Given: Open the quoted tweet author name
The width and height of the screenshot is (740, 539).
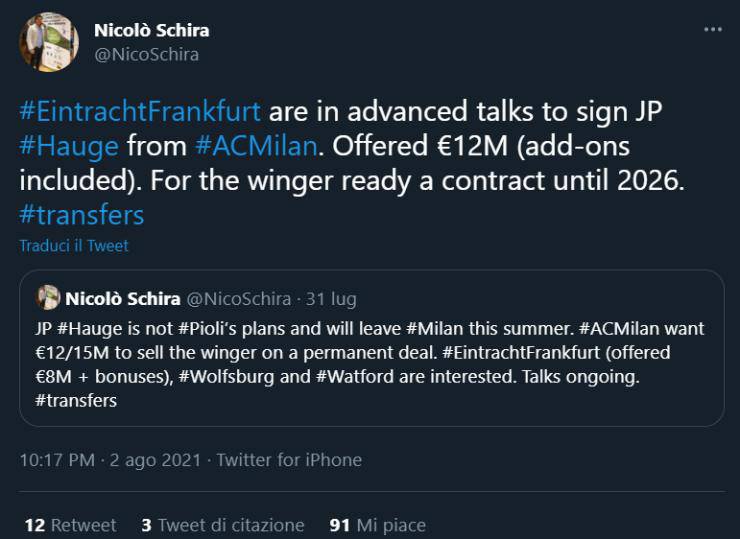Looking at the screenshot, I should point(123,298).
